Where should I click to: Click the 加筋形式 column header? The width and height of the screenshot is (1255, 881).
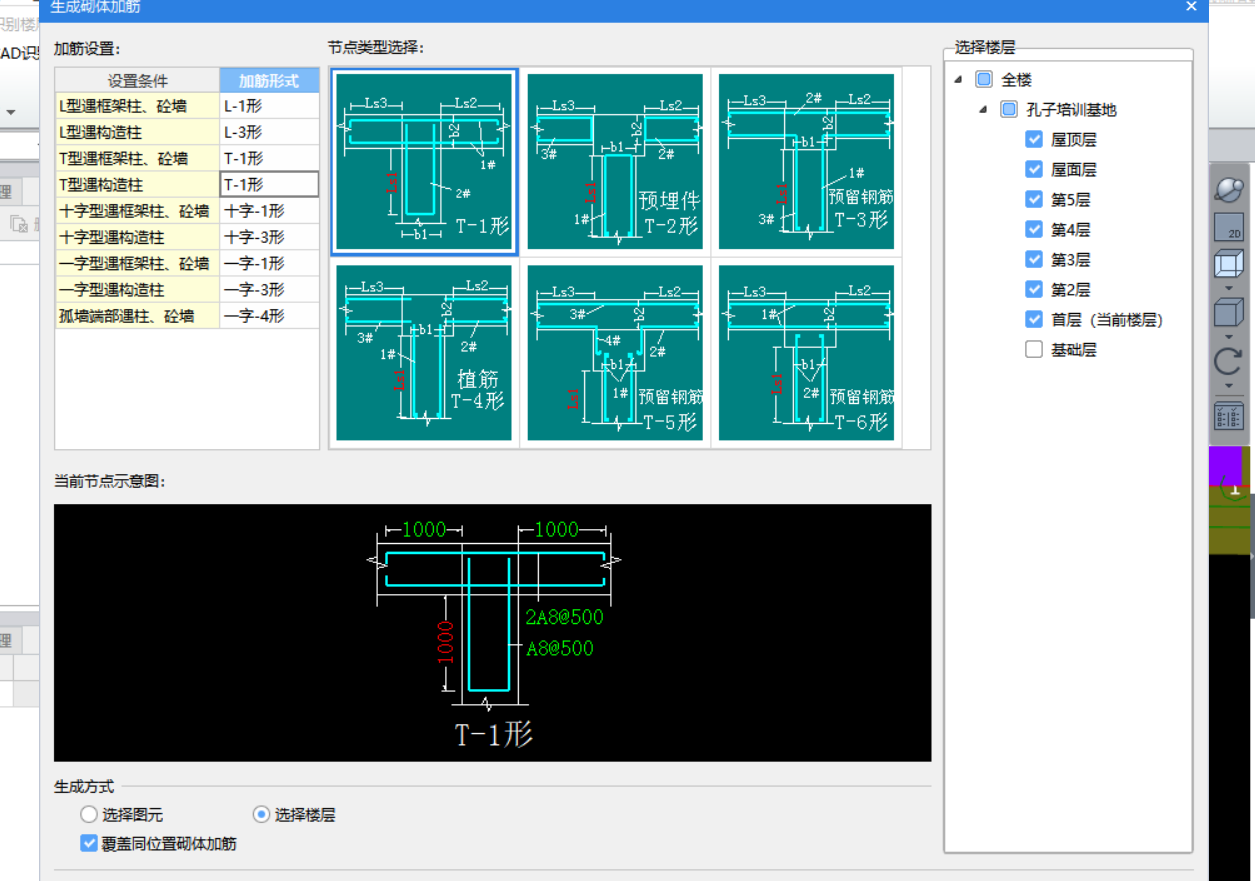click(269, 81)
